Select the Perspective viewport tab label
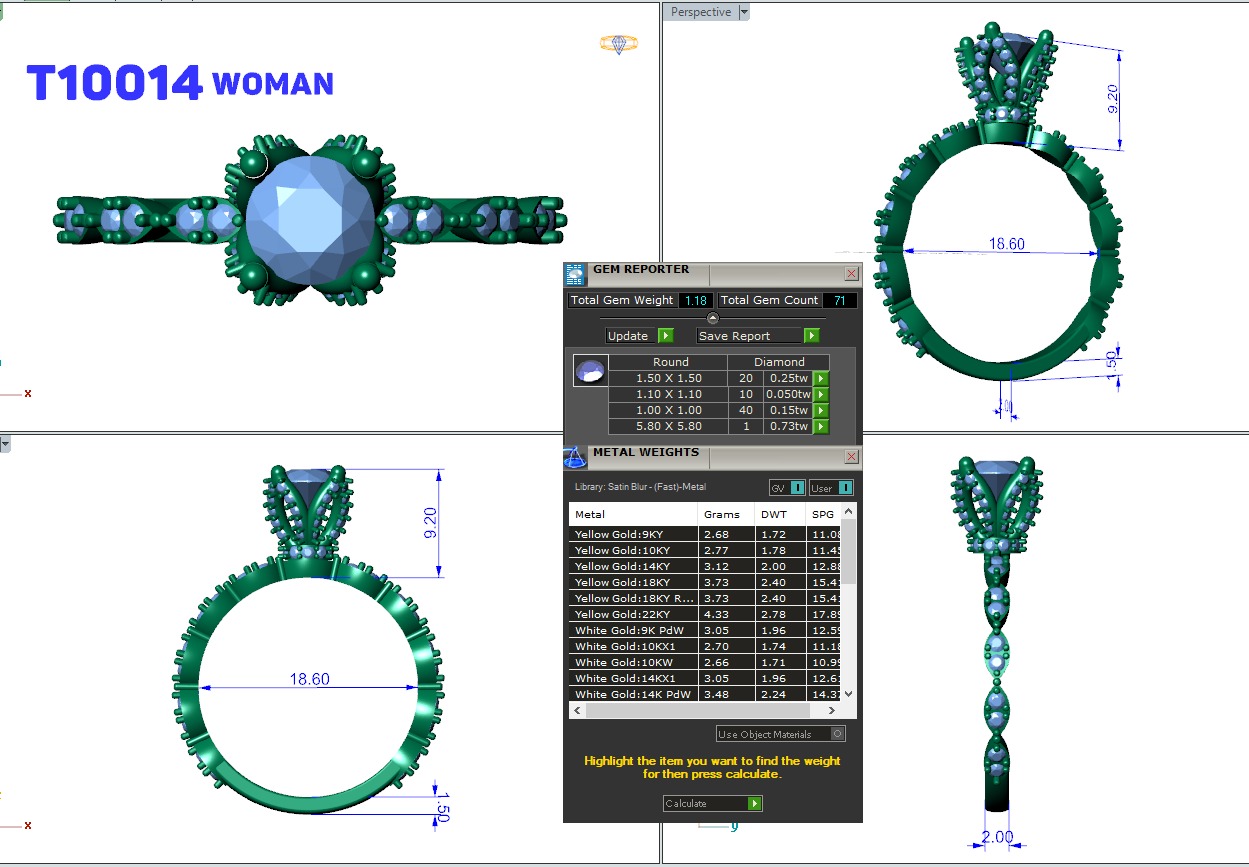 pyautogui.click(x=700, y=12)
